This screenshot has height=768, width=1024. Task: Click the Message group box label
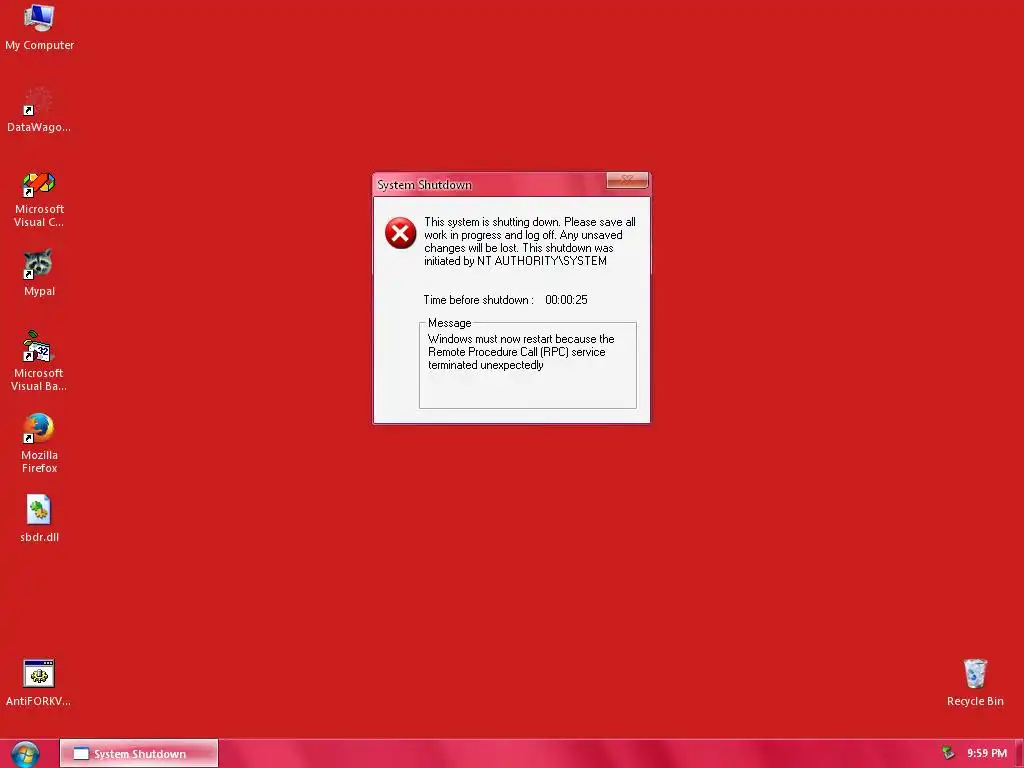(x=449, y=323)
